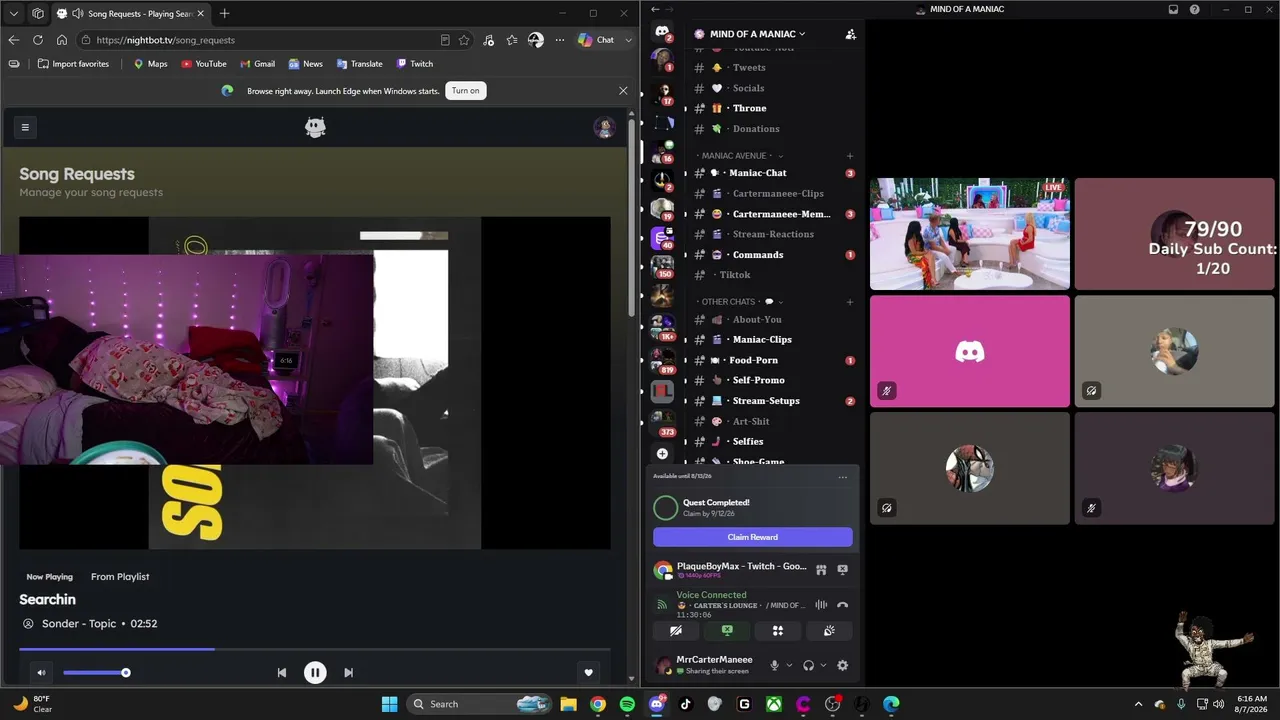This screenshot has width=1280, height=720.
Task: Open Edge tab actions dropdown
Action: (13, 13)
